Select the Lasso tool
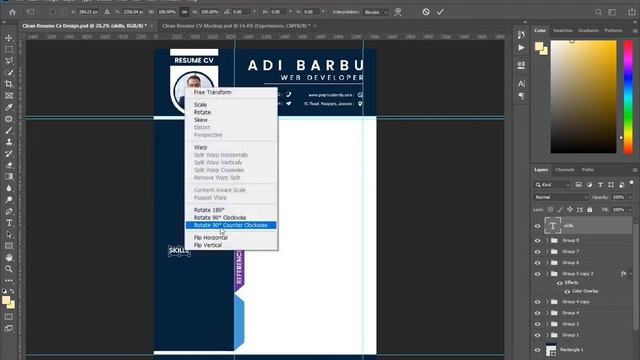Viewport: 640px width, 360px height. coord(9,61)
